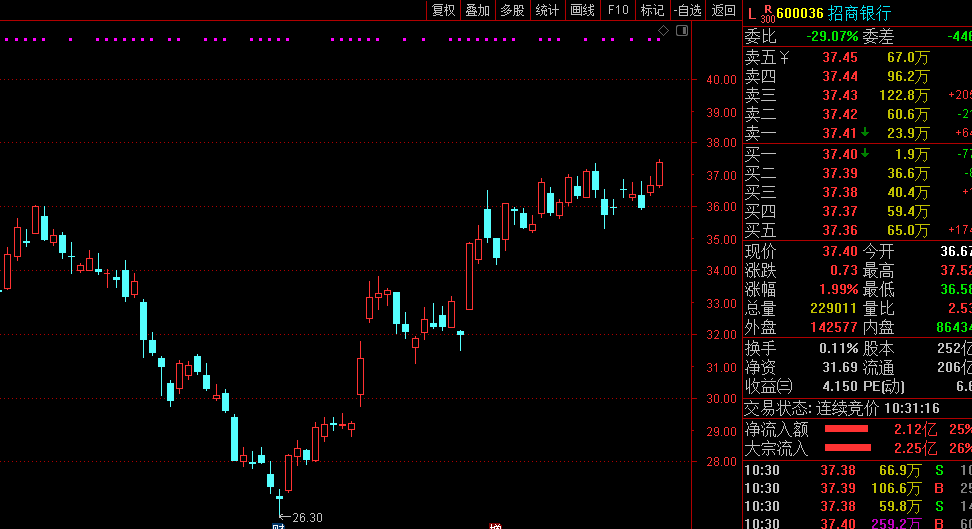Click the 委差 label

click(x=878, y=37)
